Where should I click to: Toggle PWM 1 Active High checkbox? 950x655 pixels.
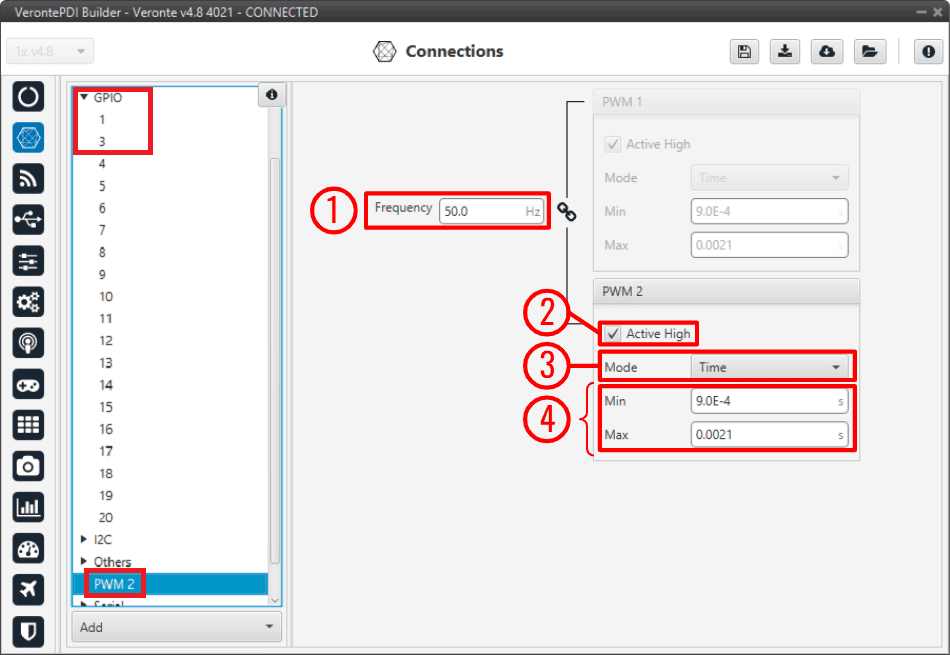(x=613, y=144)
